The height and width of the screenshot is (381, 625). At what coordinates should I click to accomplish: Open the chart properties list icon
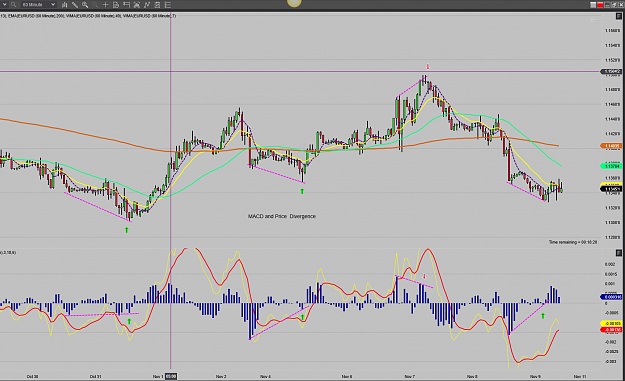tap(168, 5)
